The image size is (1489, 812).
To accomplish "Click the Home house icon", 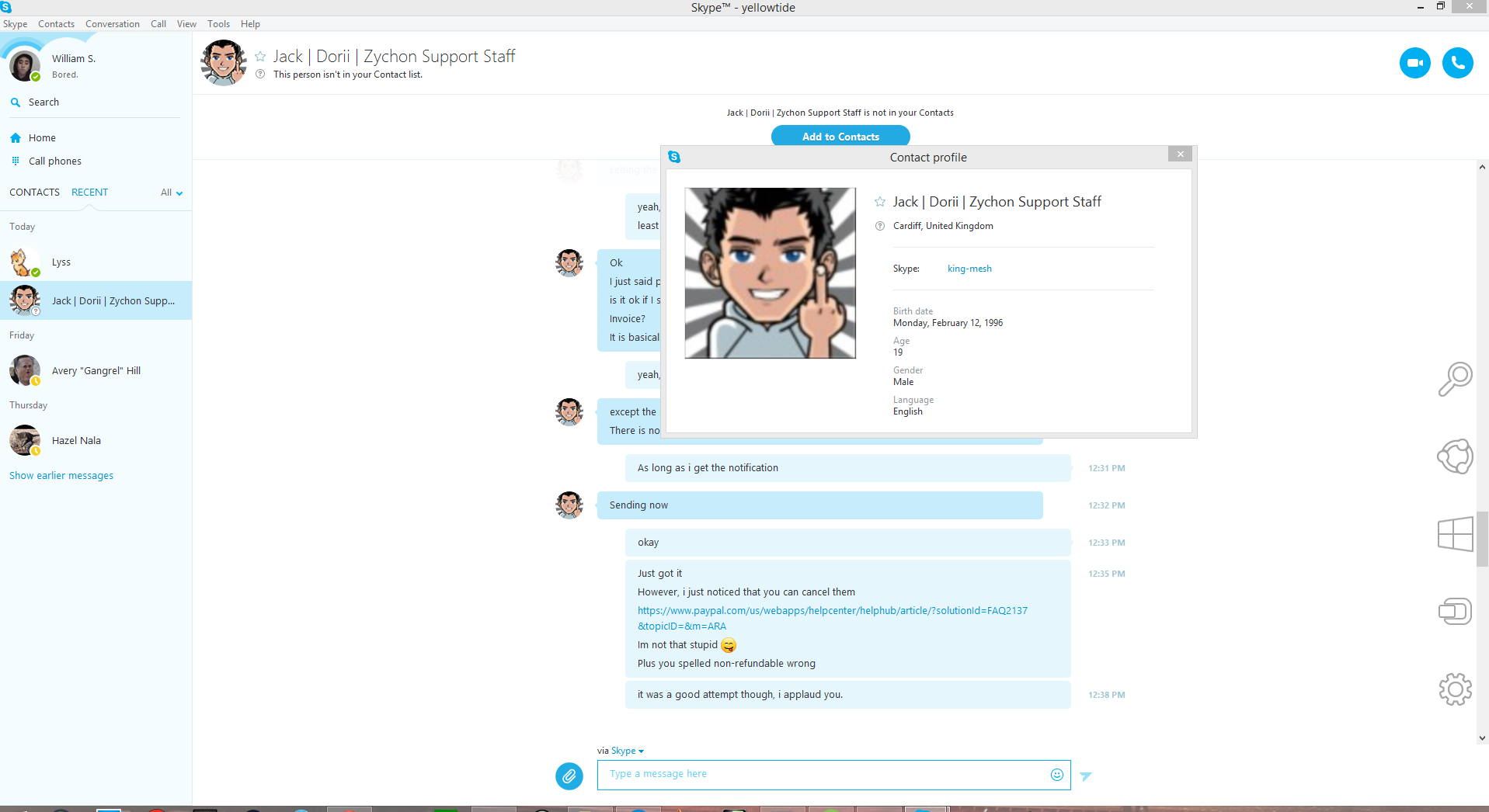I will [16, 138].
